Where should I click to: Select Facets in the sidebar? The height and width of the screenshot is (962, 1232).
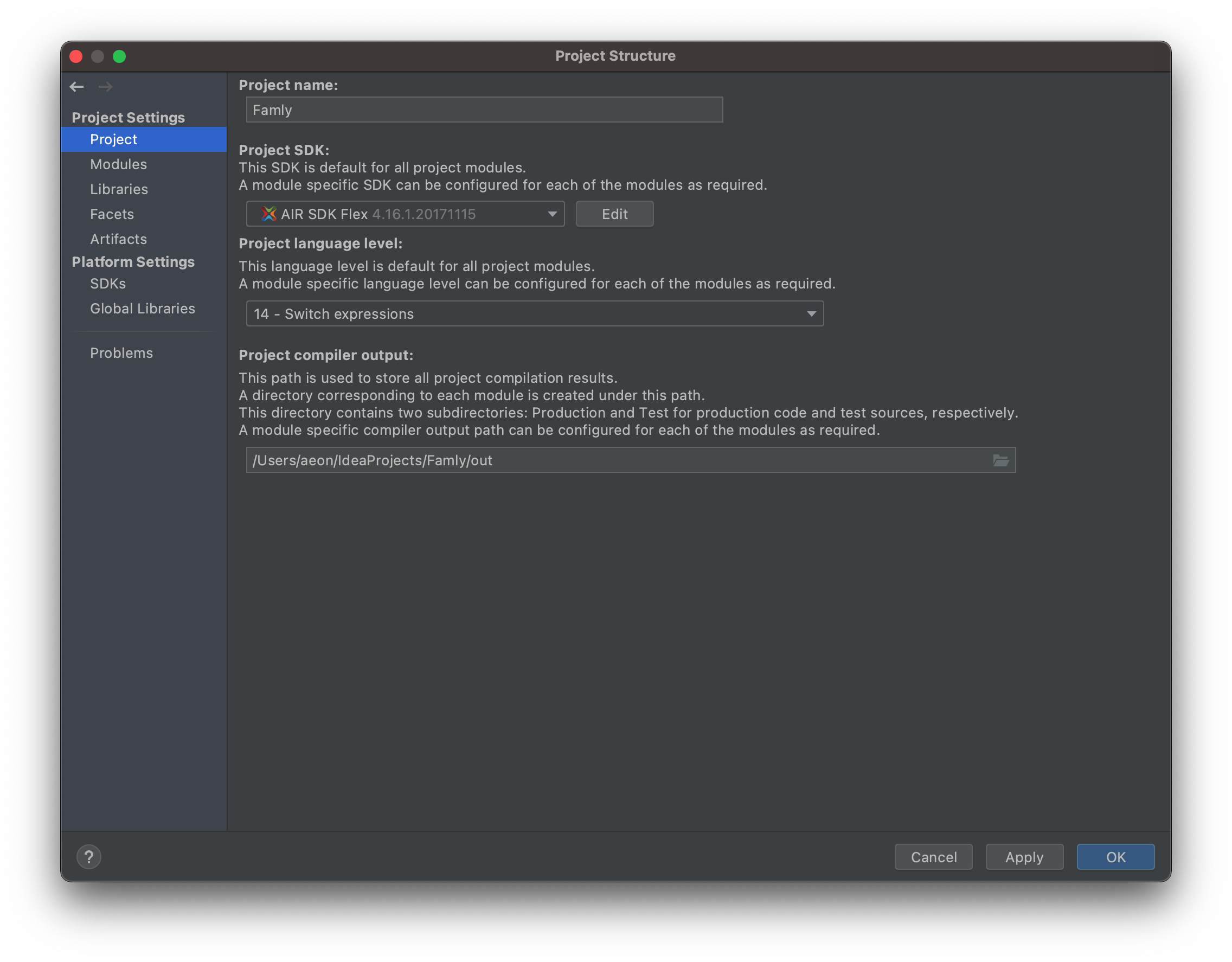pos(112,214)
